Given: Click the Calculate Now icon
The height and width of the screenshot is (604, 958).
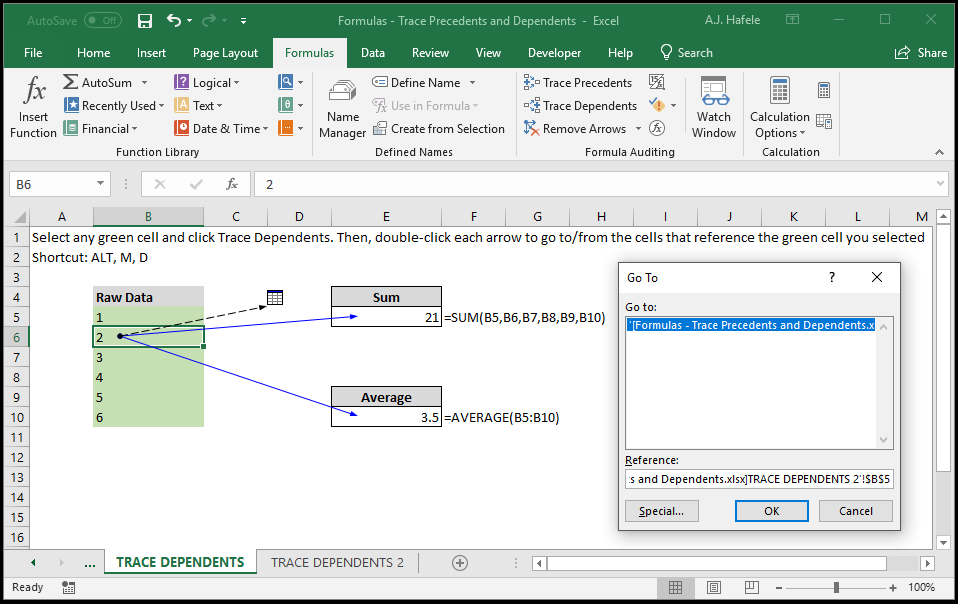Looking at the screenshot, I should click(x=824, y=90).
